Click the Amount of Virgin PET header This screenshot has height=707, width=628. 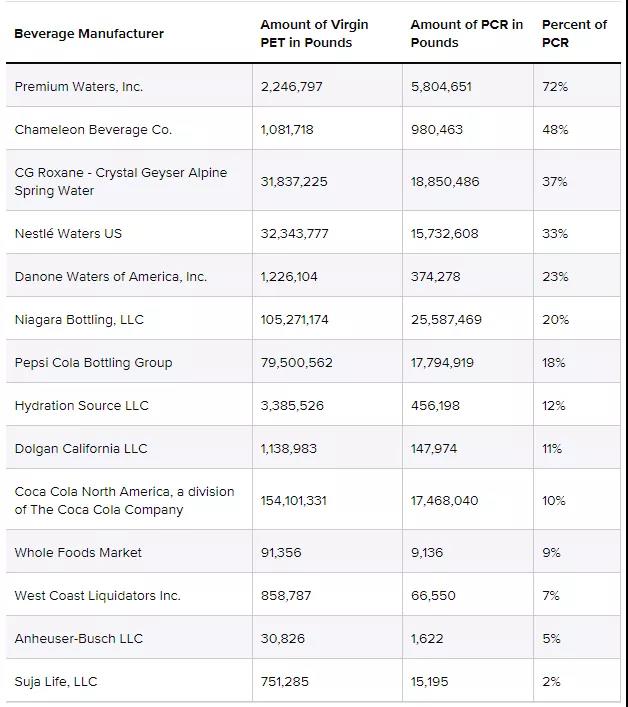314,34
